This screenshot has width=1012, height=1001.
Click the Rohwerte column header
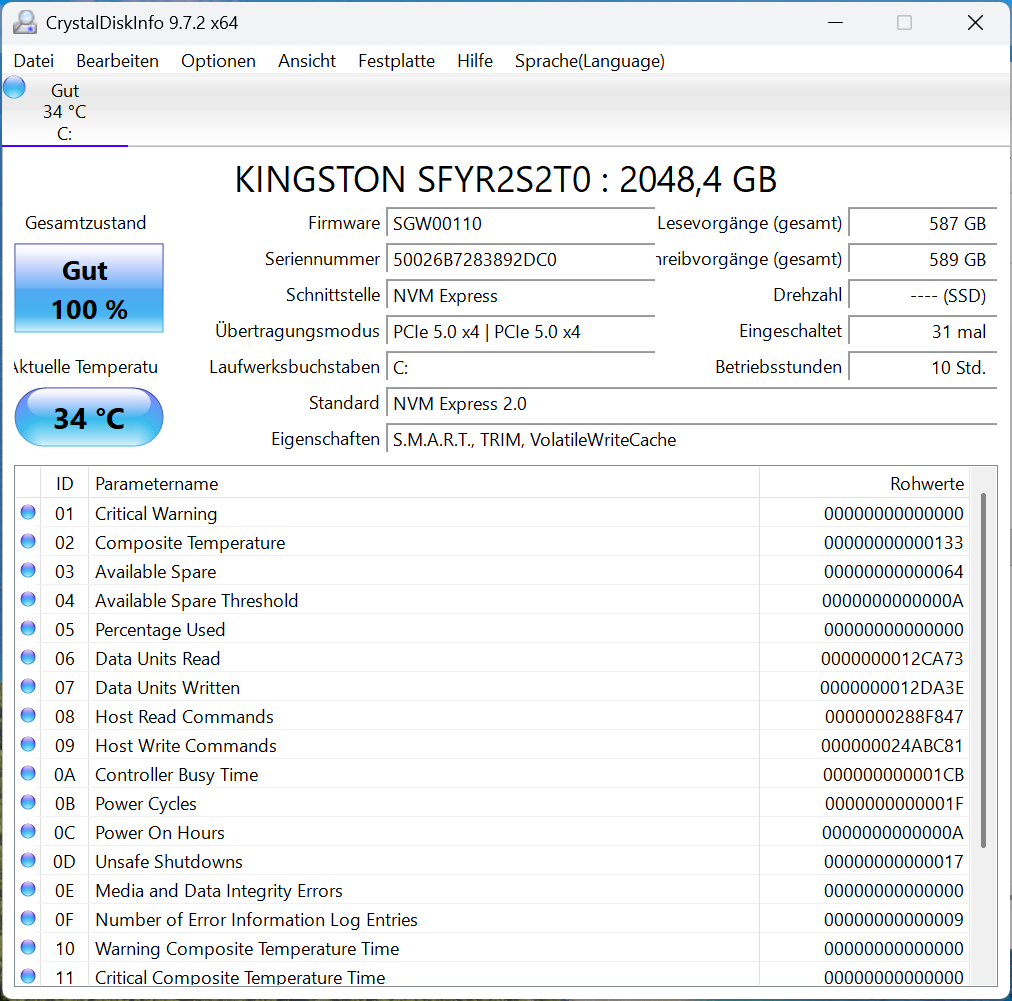point(864,483)
